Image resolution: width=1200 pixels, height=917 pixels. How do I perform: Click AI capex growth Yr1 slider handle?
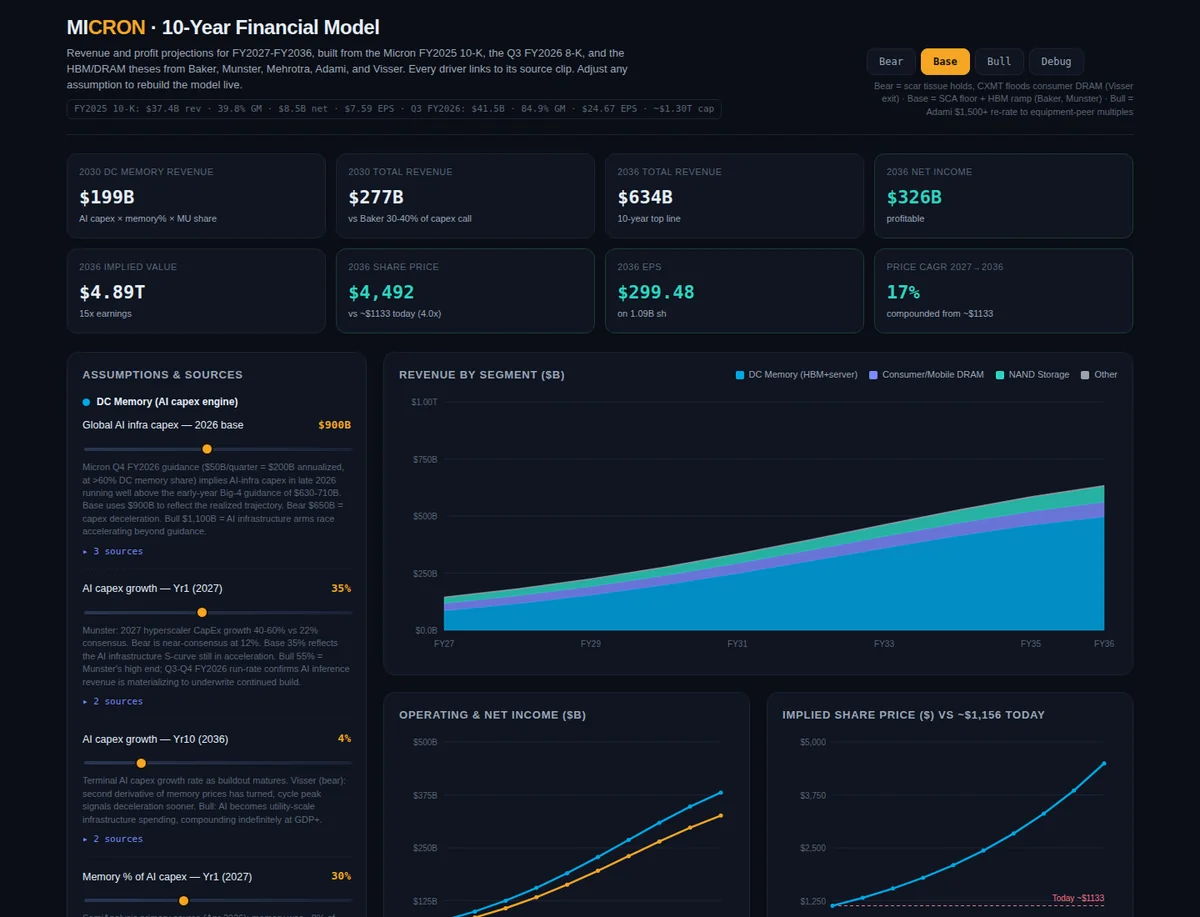202,612
